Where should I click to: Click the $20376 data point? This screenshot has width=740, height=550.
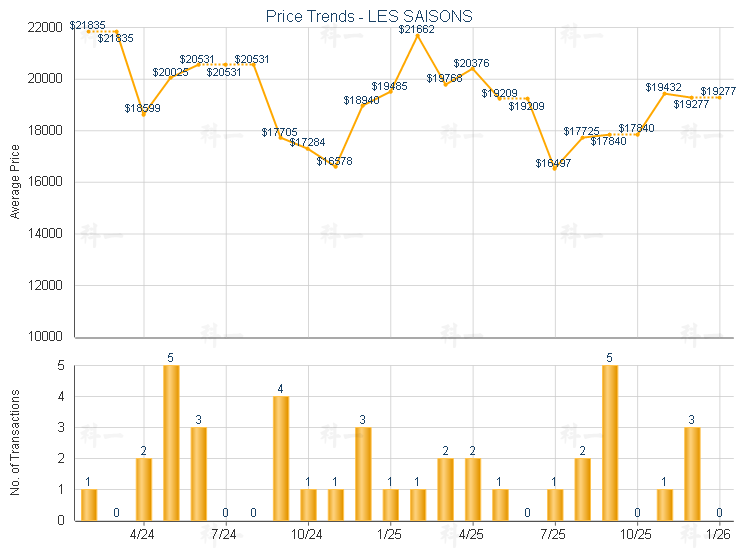click(x=473, y=68)
